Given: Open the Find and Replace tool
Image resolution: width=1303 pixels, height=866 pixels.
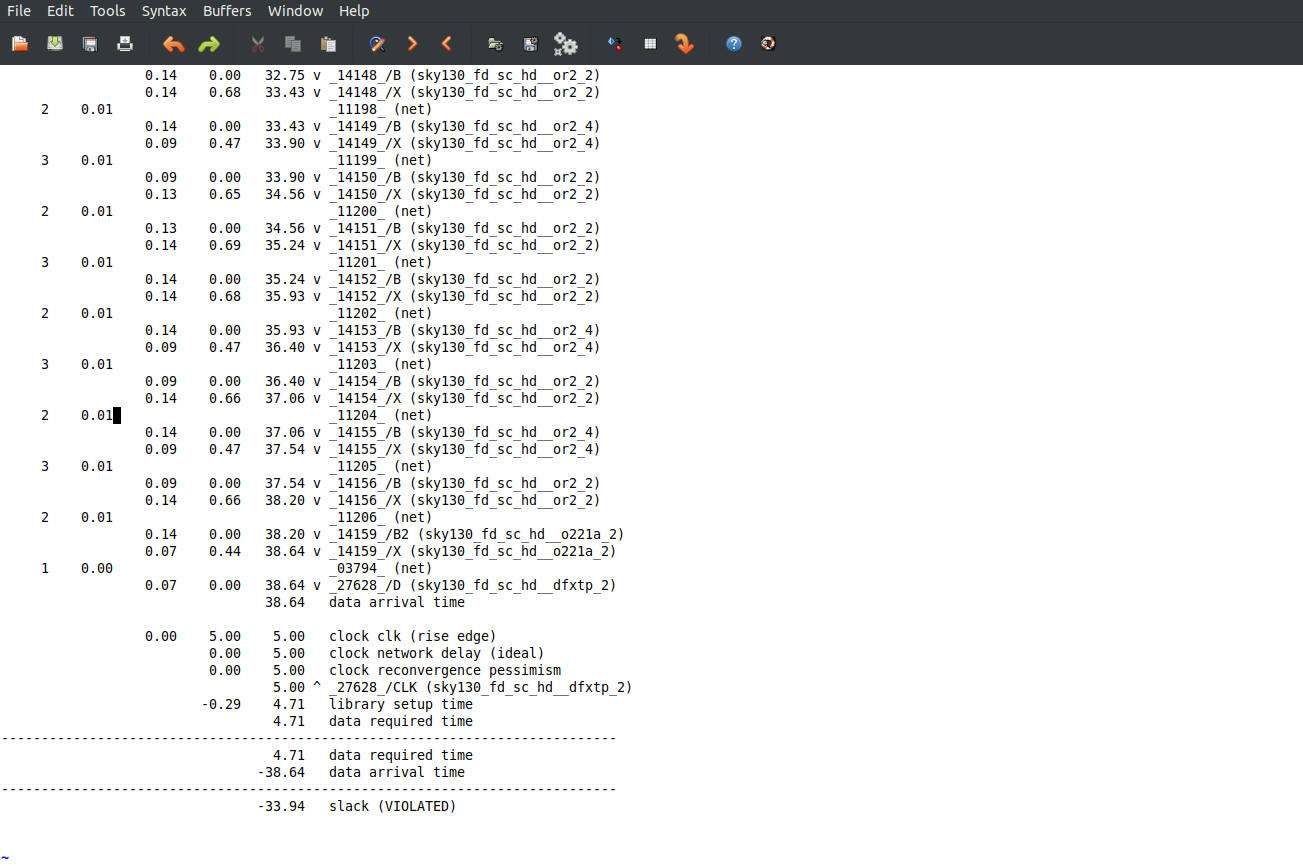Looking at the screenshot, I should tap(377, 44).
